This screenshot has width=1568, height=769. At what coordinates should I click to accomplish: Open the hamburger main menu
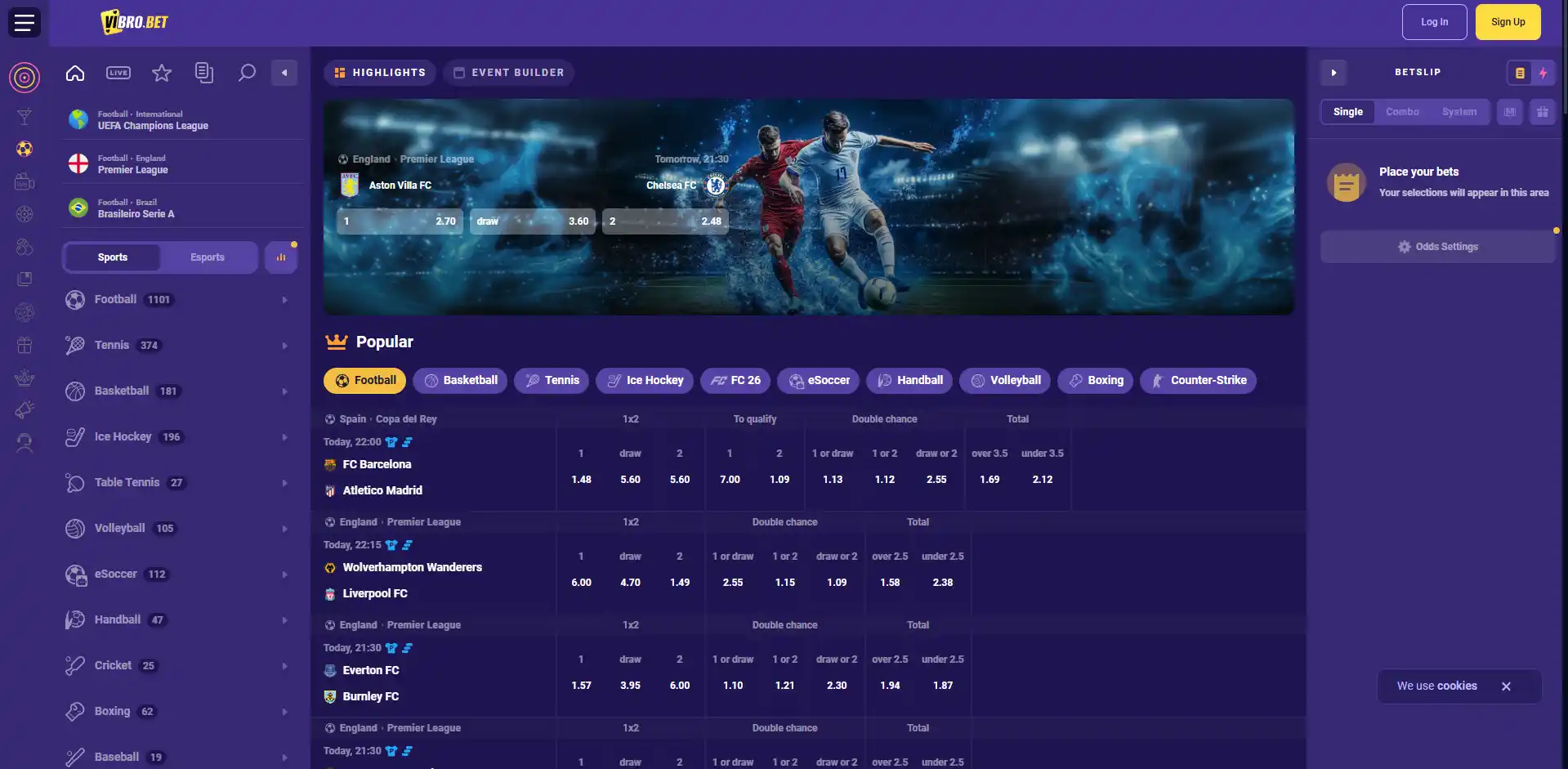point(25,22)
